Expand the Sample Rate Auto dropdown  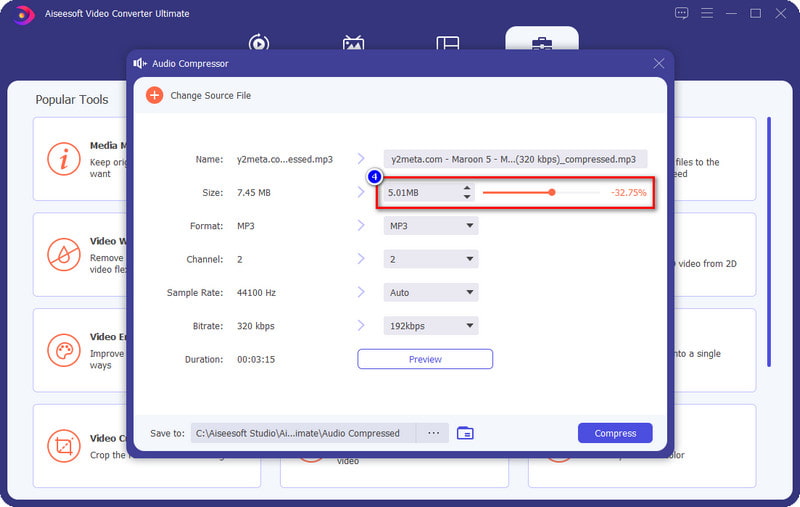pos(431,293)
